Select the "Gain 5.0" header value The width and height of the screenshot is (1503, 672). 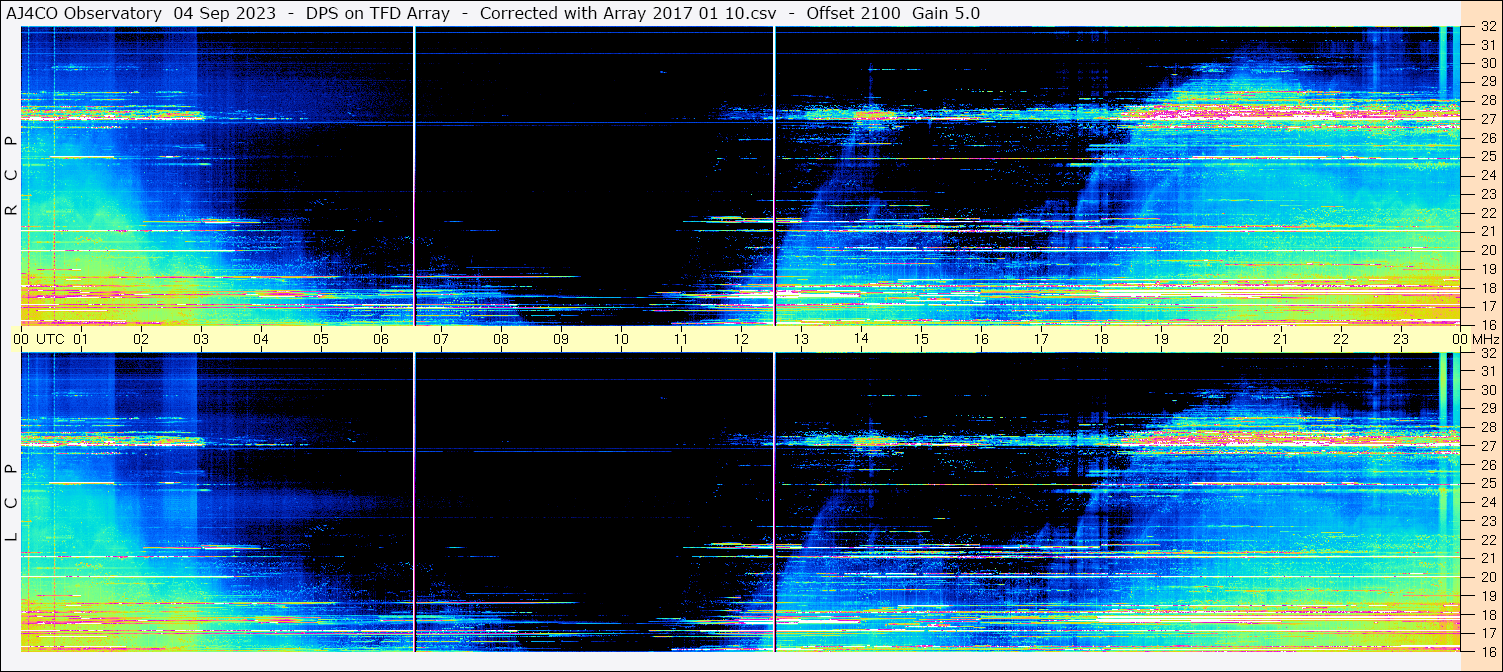tap(946, 13)
